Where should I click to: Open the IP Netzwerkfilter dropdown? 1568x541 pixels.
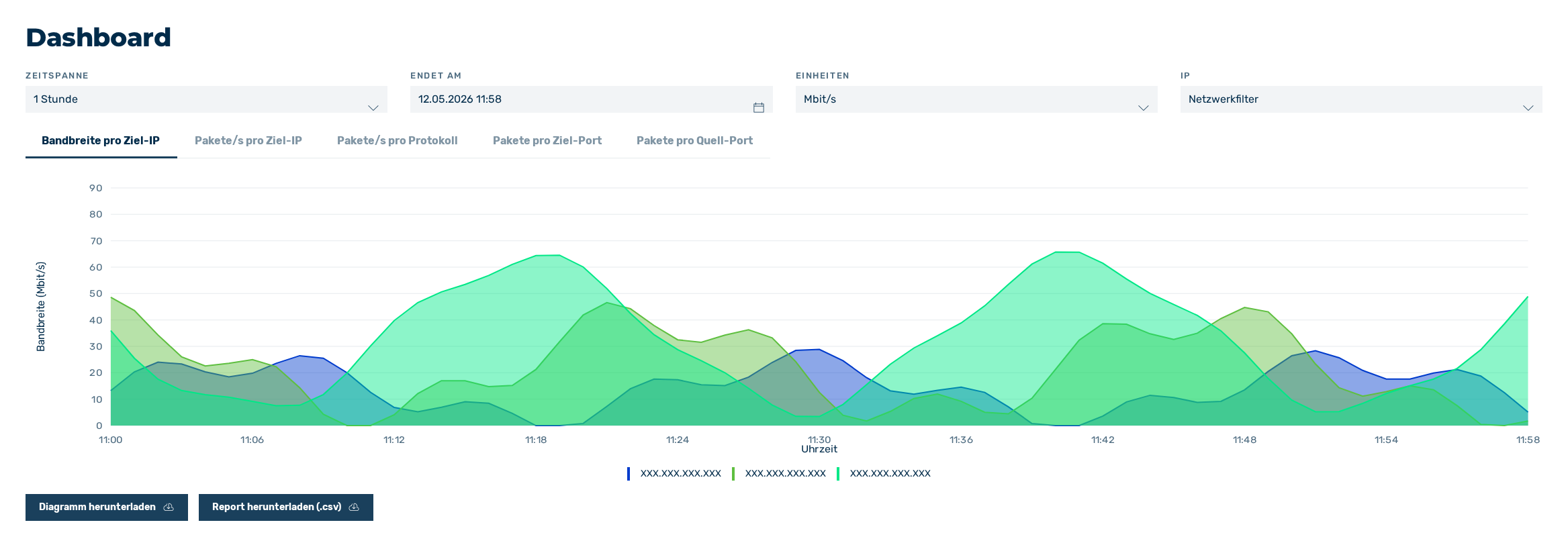[x=1361, y=99]
